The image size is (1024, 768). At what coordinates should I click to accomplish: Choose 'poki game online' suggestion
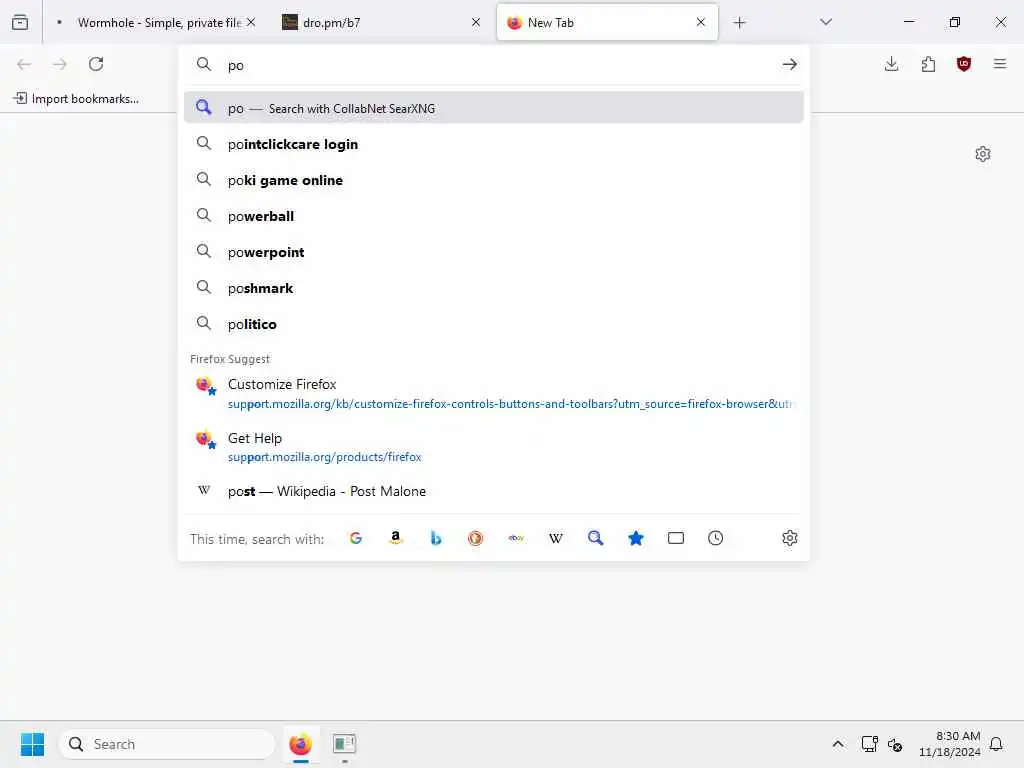[x=494, y=180]
